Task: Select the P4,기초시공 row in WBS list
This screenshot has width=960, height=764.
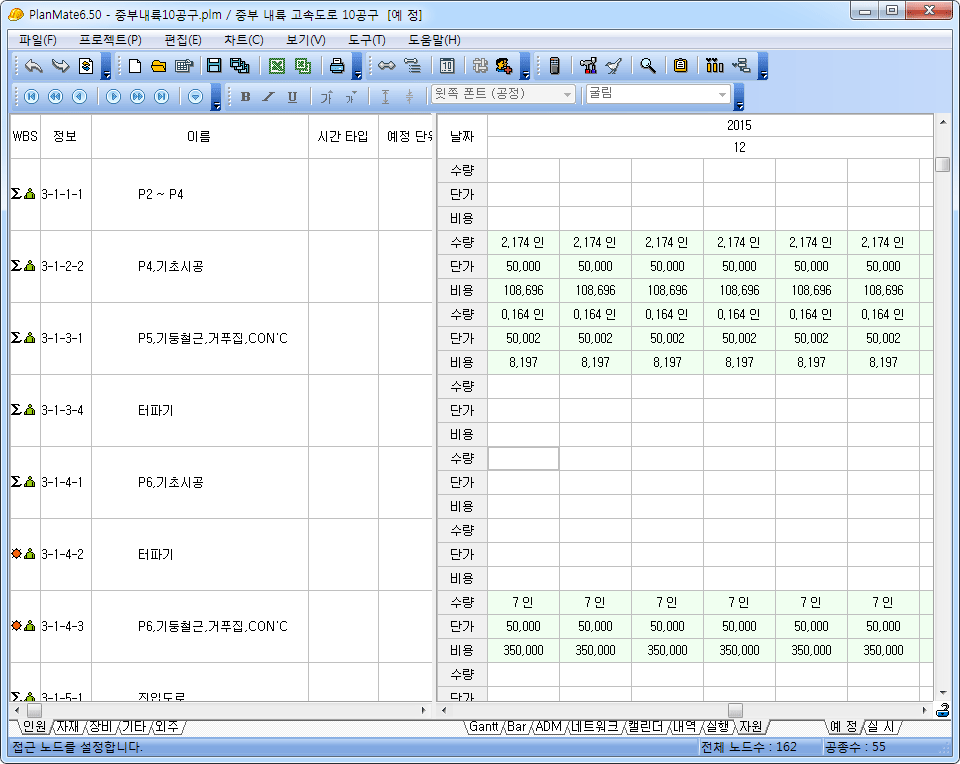Action: pyautogui.click(x=171, y=266)
